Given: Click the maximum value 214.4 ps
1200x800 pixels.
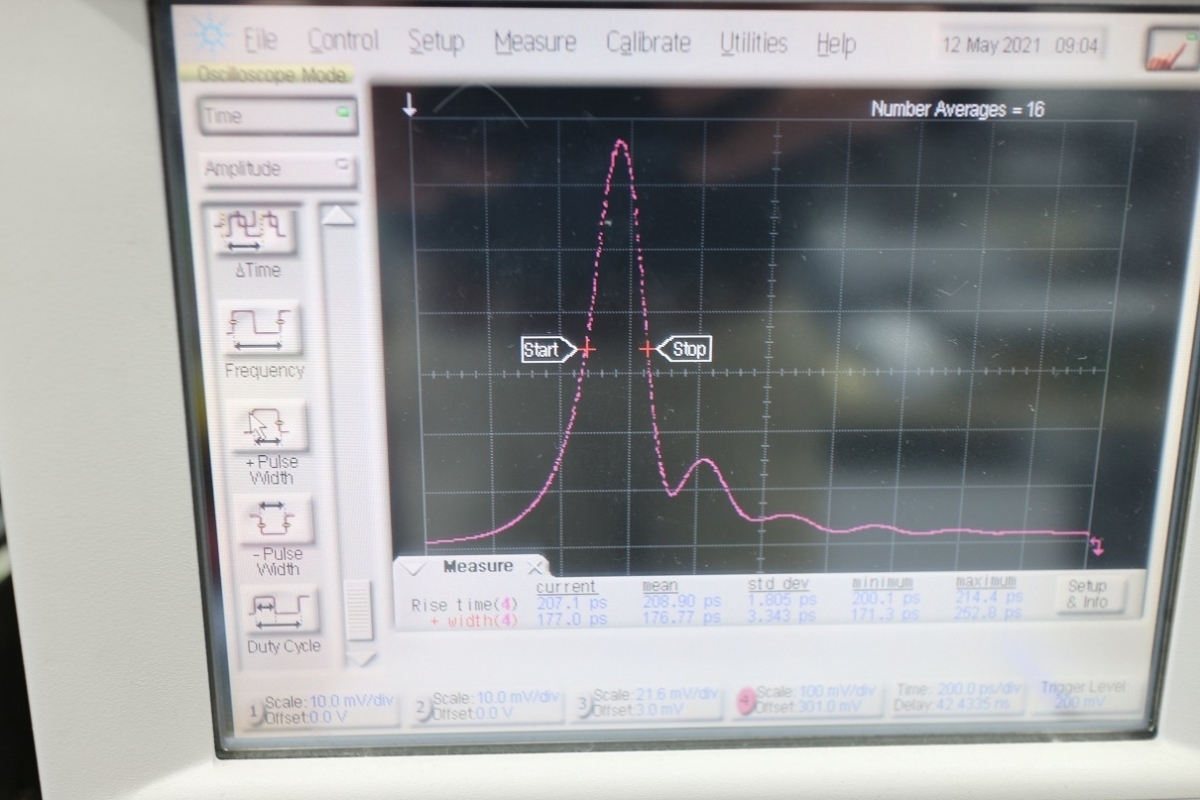Looking at the screenshot, I should point(990,596).
